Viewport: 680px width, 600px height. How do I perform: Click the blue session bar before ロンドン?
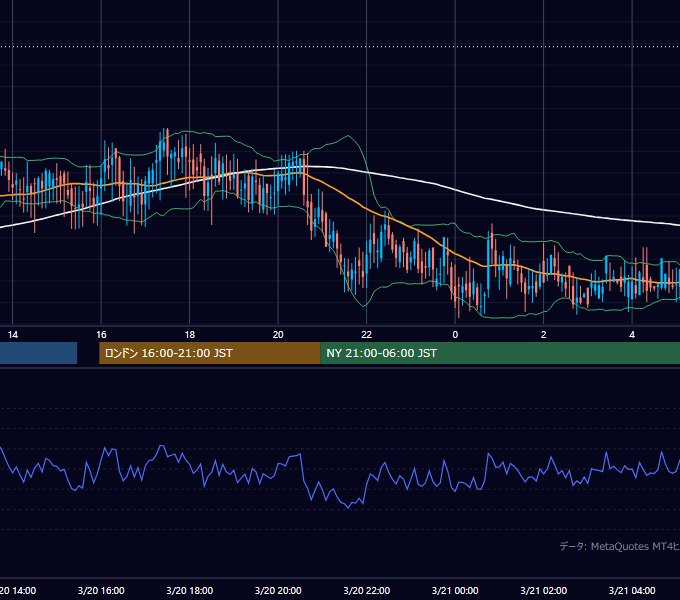(x=39, y=353)
